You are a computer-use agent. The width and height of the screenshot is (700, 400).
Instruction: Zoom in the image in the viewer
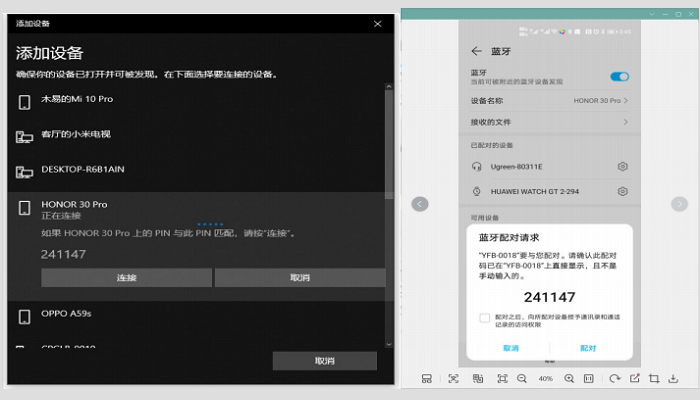tap(569, 379)
